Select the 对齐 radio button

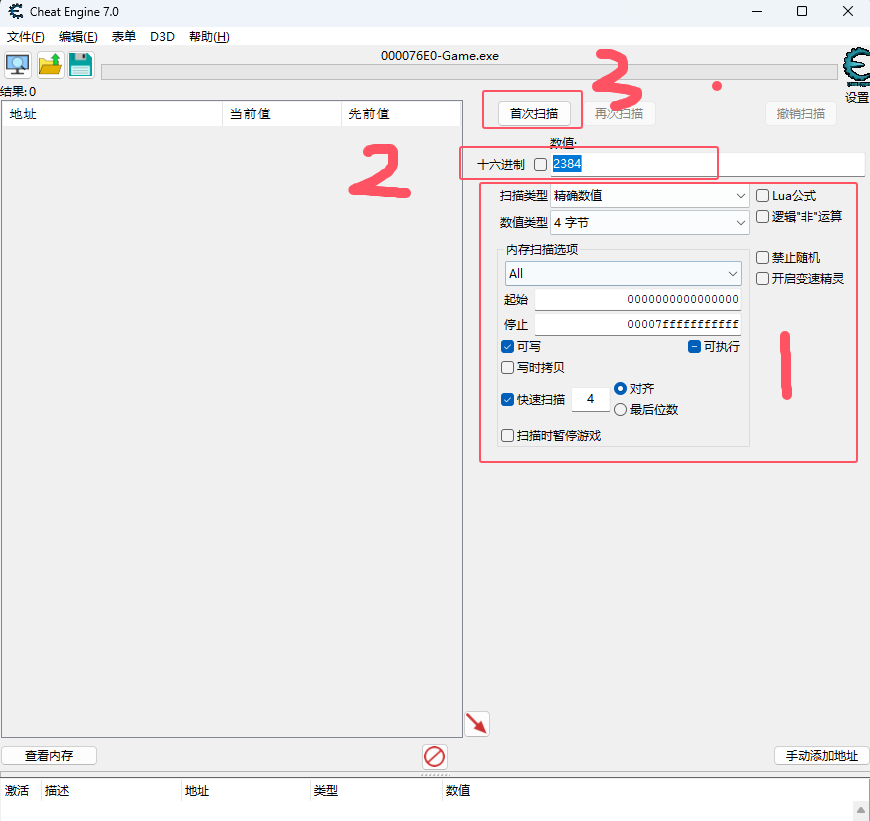click(620, 388)
